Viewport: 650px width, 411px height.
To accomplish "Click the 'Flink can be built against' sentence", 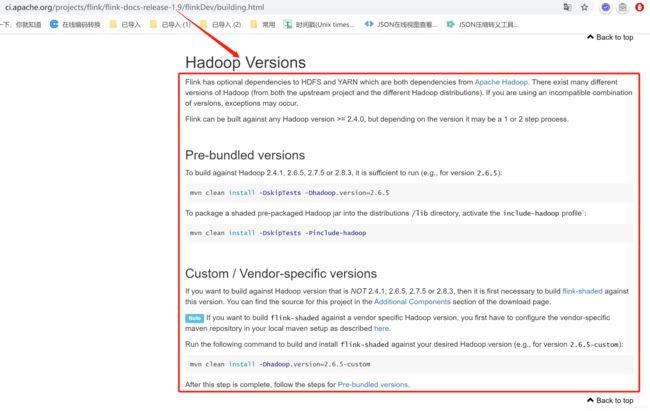I will [x=376, y=119].
